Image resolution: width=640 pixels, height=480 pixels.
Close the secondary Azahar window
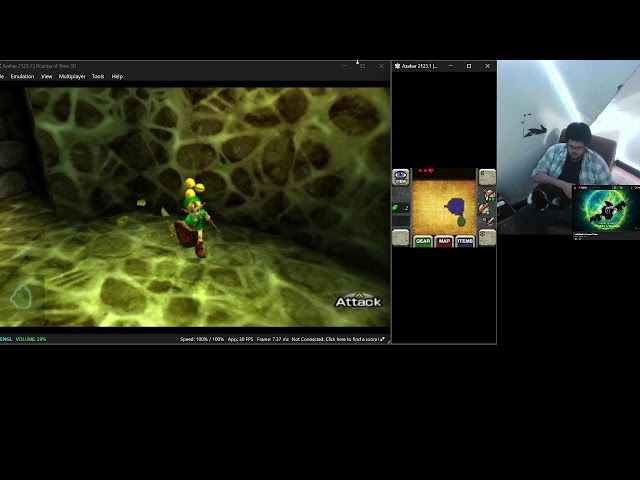pos(487,66)
